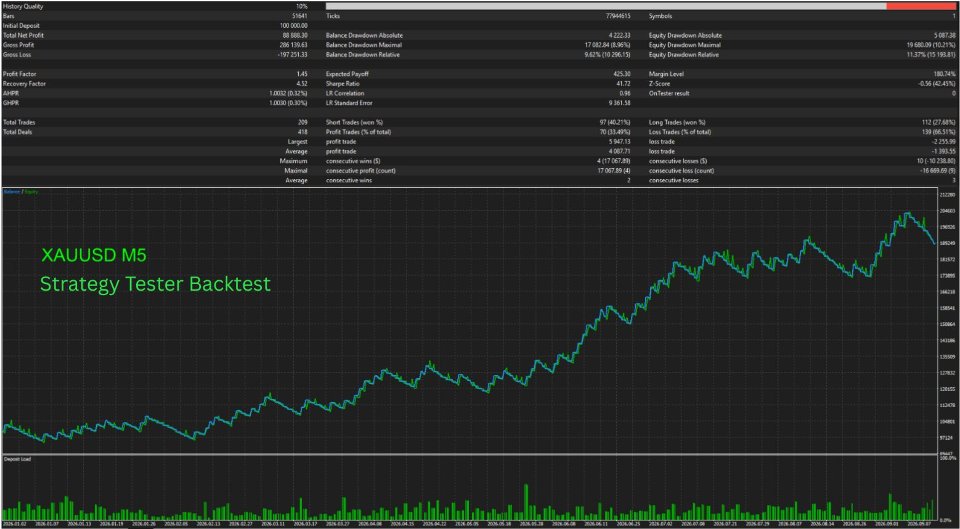This screenshot has width=960, height=529.
Task: Click the 'Total Deals' label
Action: tap(17, 132)
